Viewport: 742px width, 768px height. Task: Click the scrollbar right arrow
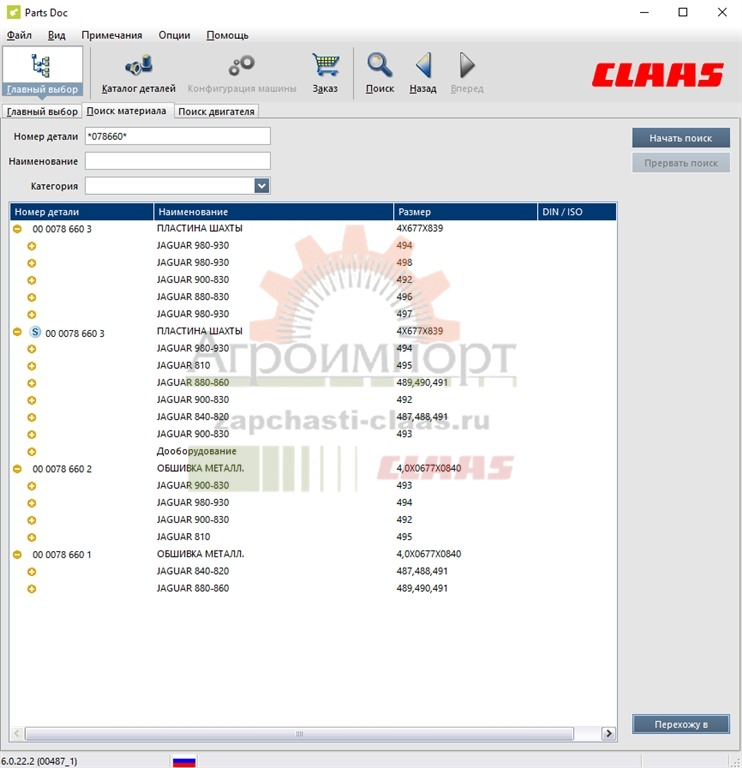click(608, 733)
